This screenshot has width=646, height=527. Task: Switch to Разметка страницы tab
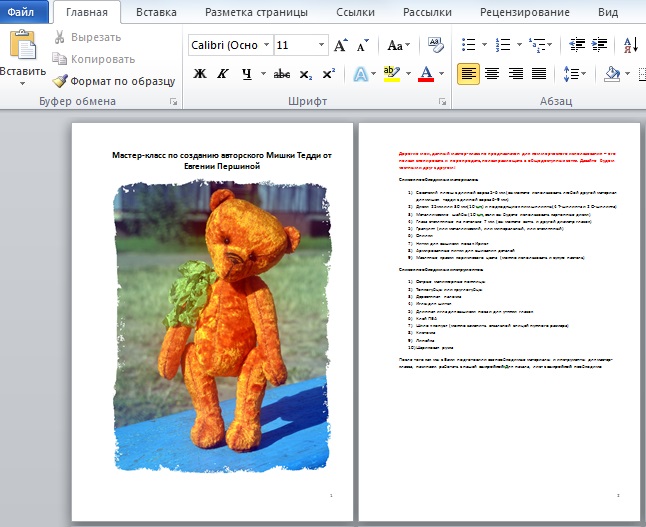point(256,12)
